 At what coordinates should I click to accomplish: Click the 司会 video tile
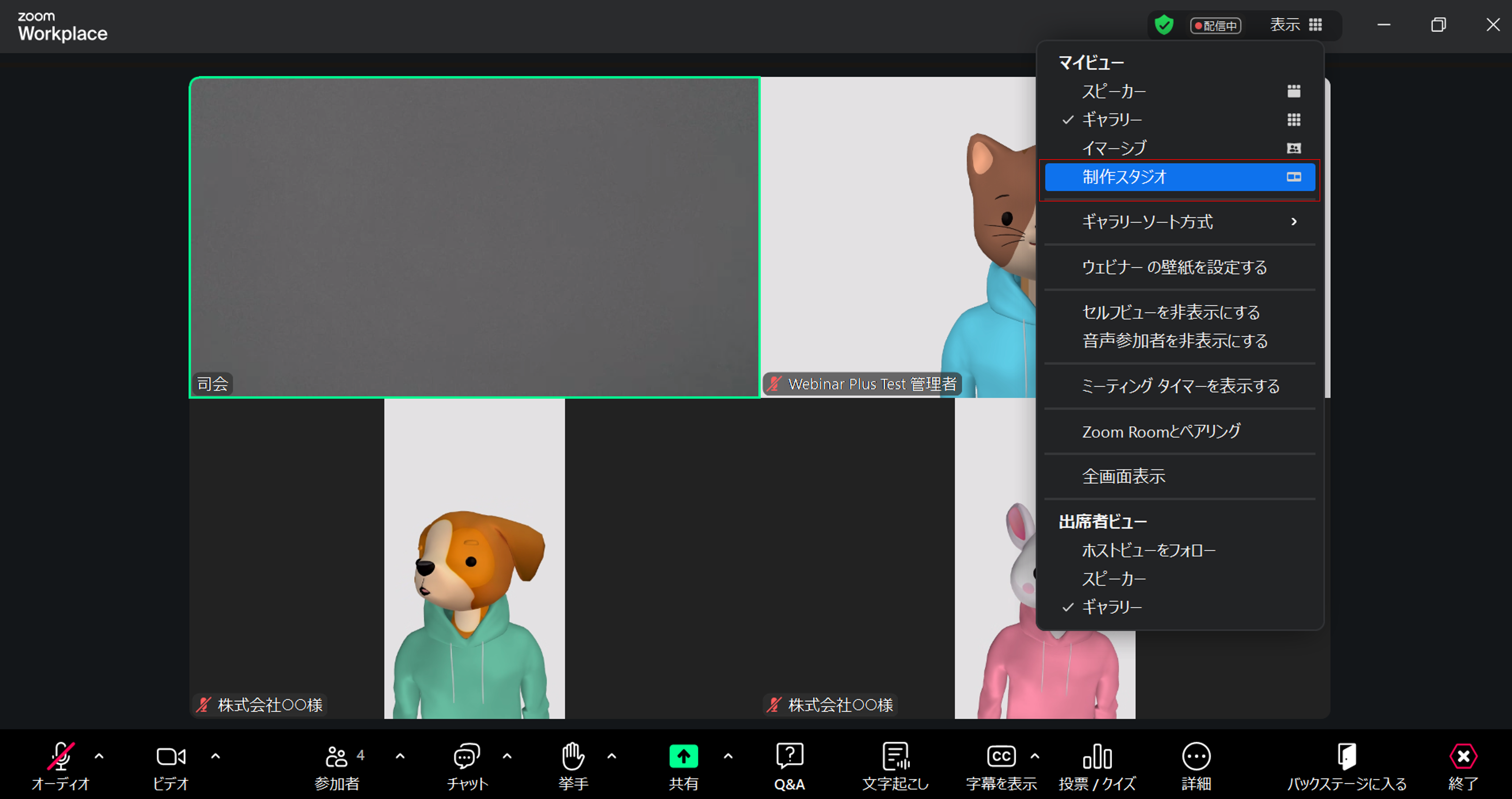474,237
